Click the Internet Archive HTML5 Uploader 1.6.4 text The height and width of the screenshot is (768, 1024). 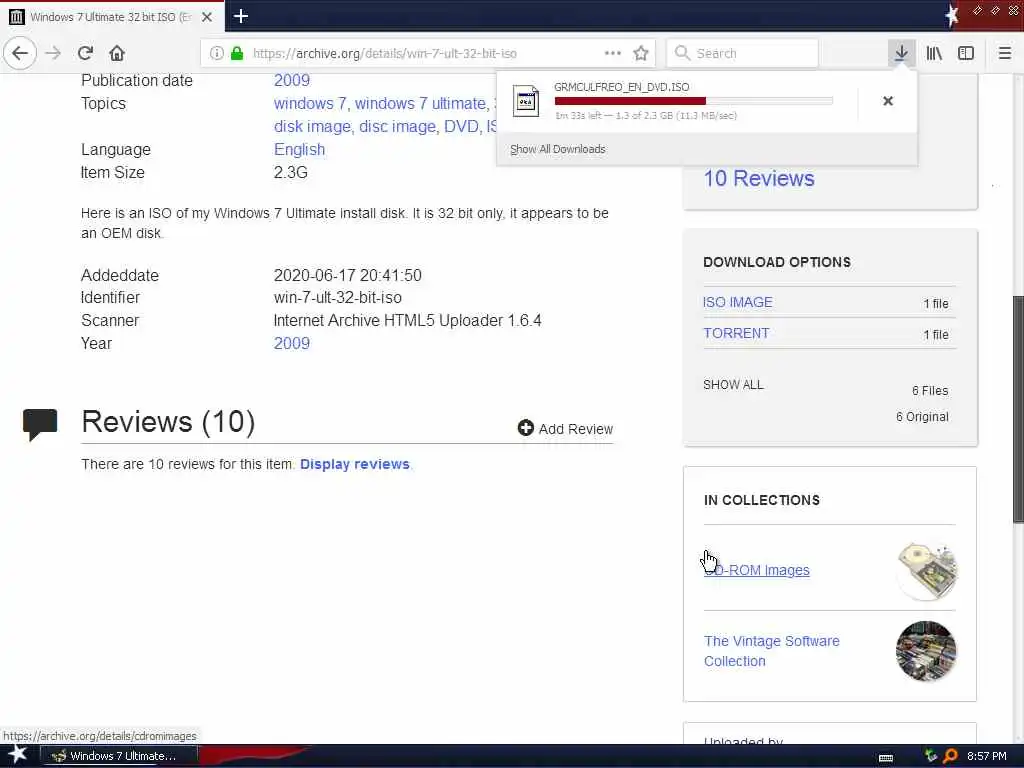tap(408, 321)
